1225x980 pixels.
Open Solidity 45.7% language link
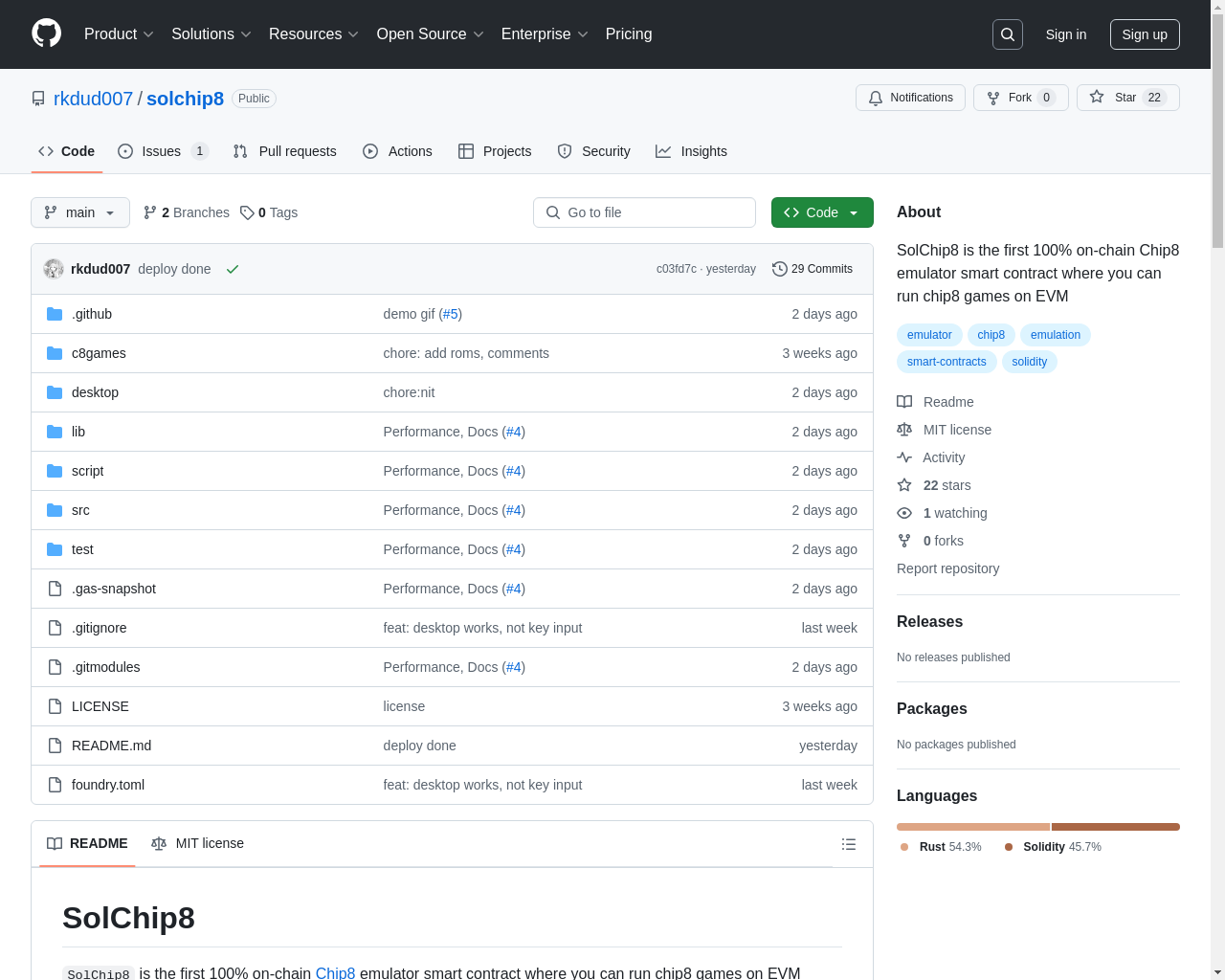click(1053, 847)
